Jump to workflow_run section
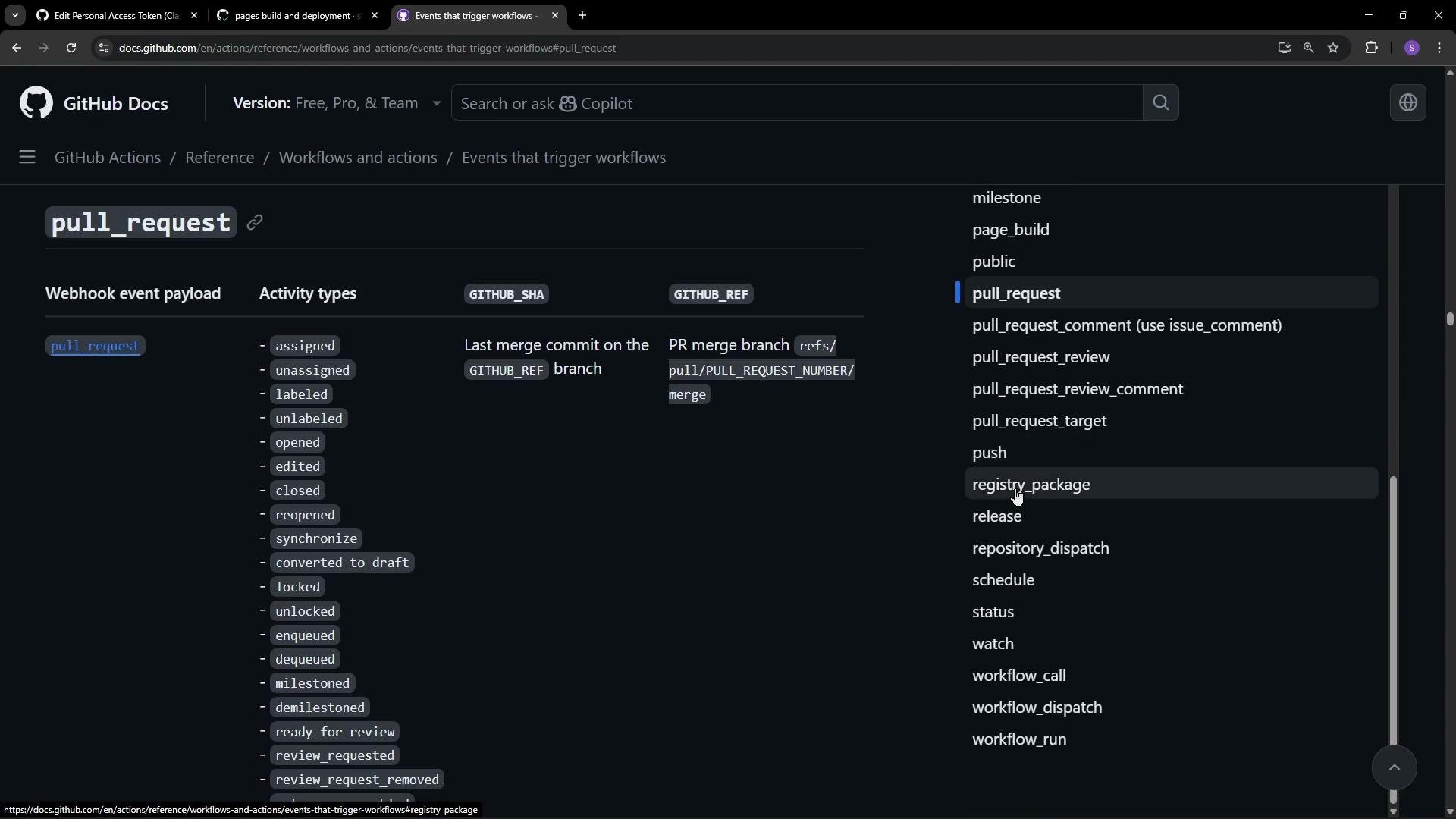1456x819 pixels. [x=1019, y=739]
